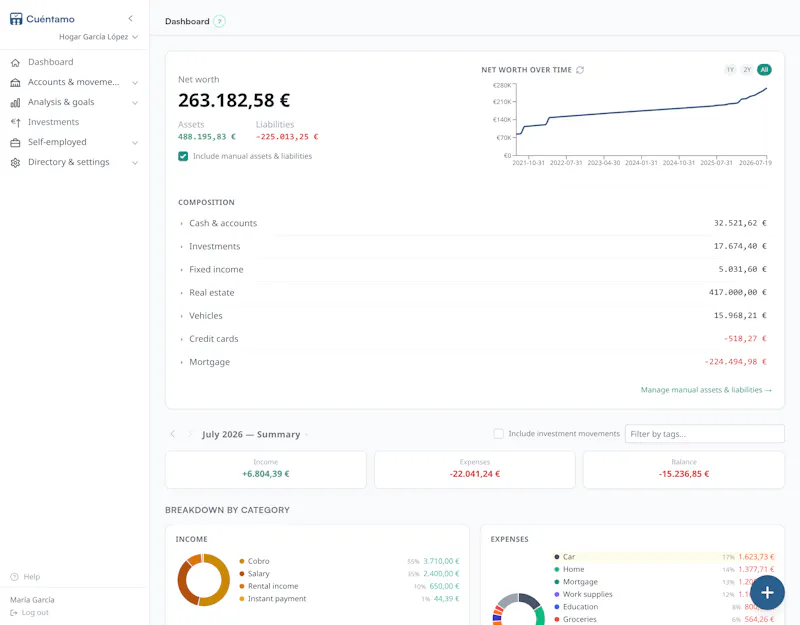Click the Analysis & goals chart icon
This screenshot has height=625, width=800.
[15, 103]
